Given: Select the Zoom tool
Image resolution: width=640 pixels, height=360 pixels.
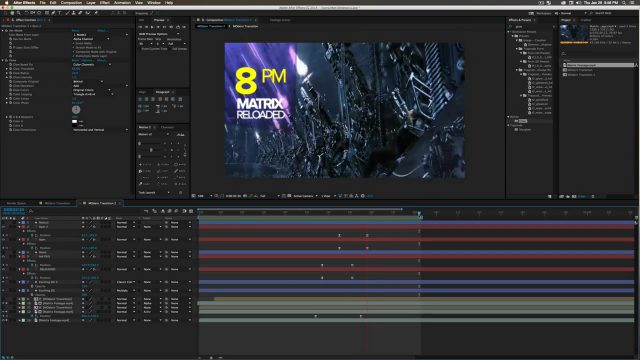Looking at the screenshot, I should coord(19,13).
